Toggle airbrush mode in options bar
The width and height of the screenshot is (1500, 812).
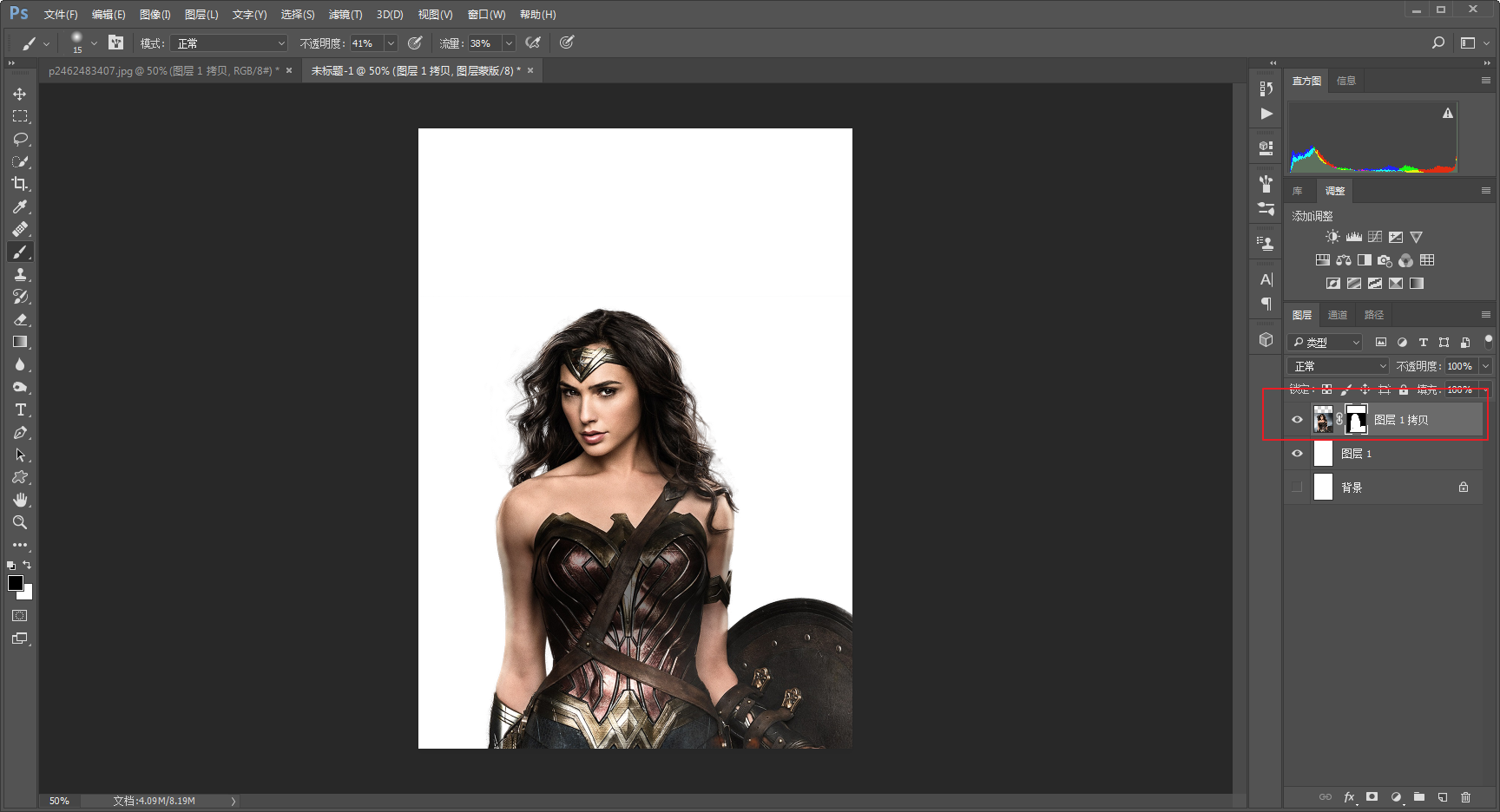[533, 43]
